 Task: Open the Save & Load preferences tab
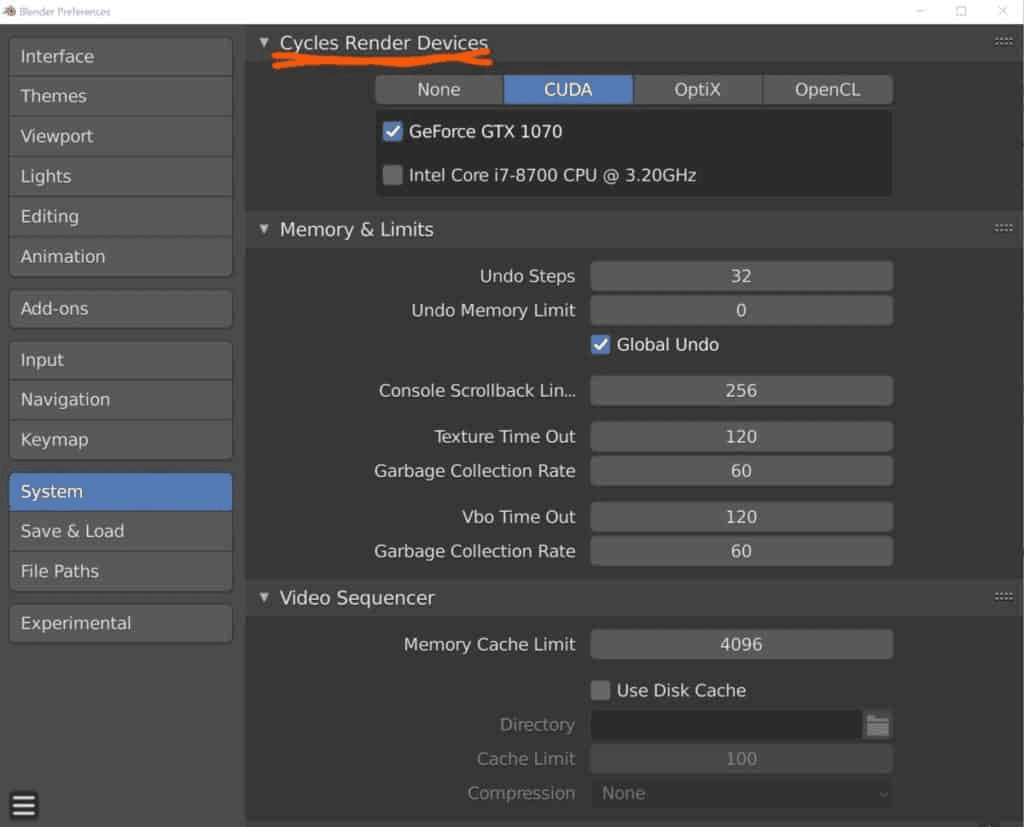(121, 531)
